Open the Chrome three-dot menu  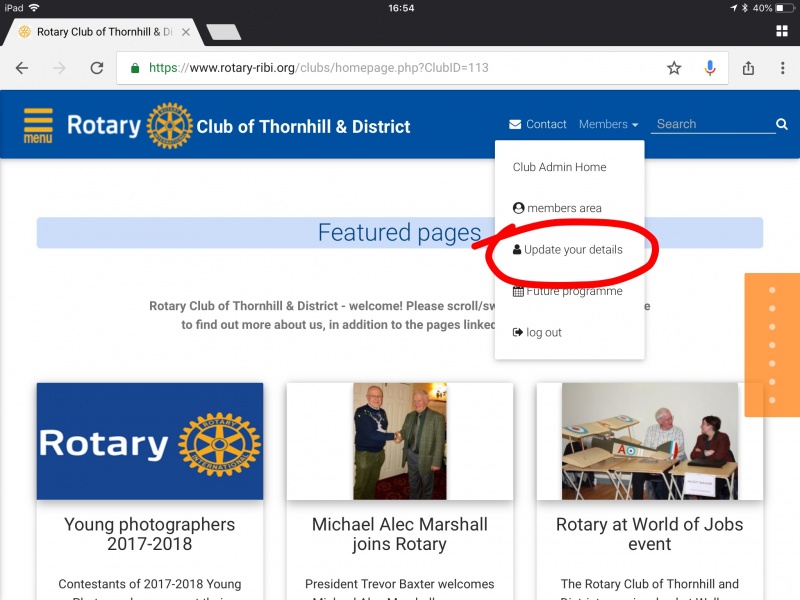point(783,68)
